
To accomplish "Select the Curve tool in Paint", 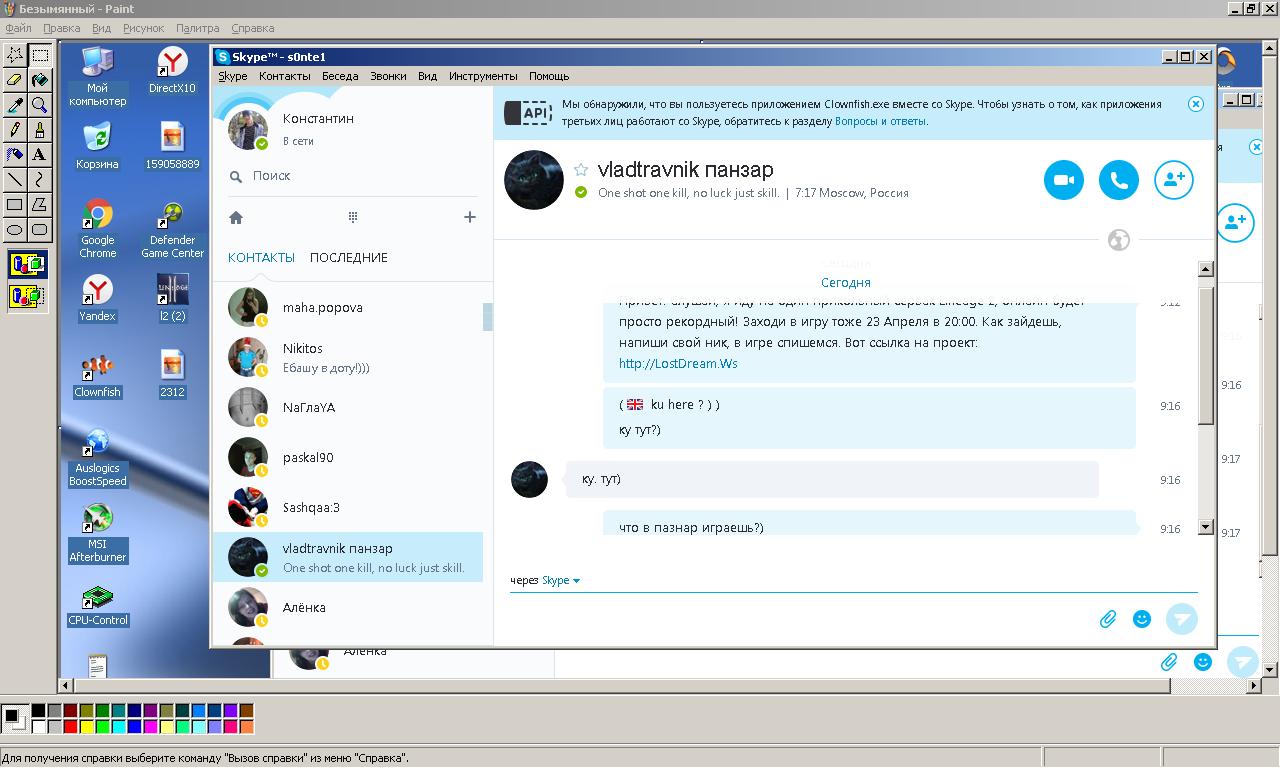I will click(40, 179).
